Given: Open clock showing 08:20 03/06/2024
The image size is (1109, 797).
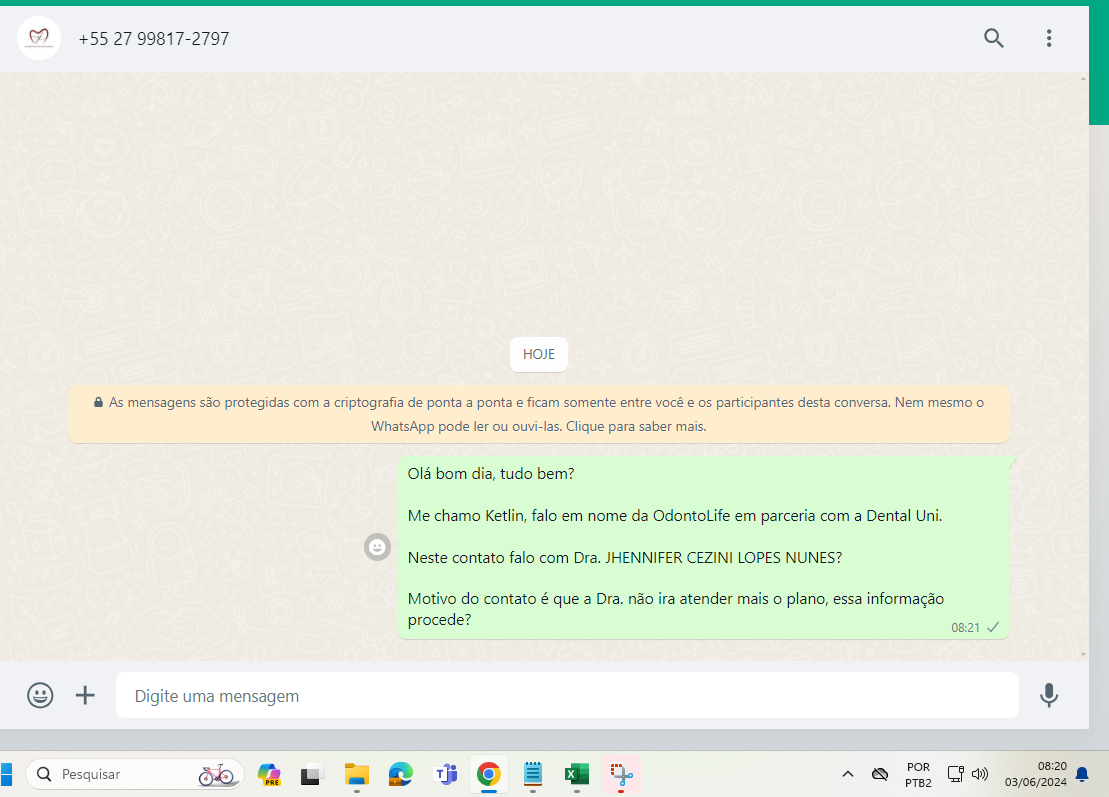Looking at the screenshot, I should [1035, 774].
